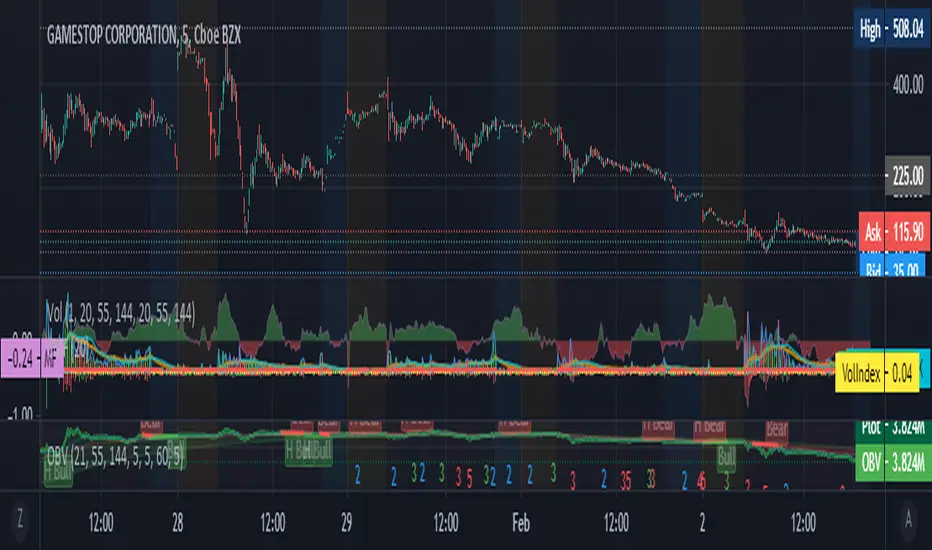This screenshot has height=550, width=932.
Task: Click the MF -0.24 value label
Action: click(32, 358)
